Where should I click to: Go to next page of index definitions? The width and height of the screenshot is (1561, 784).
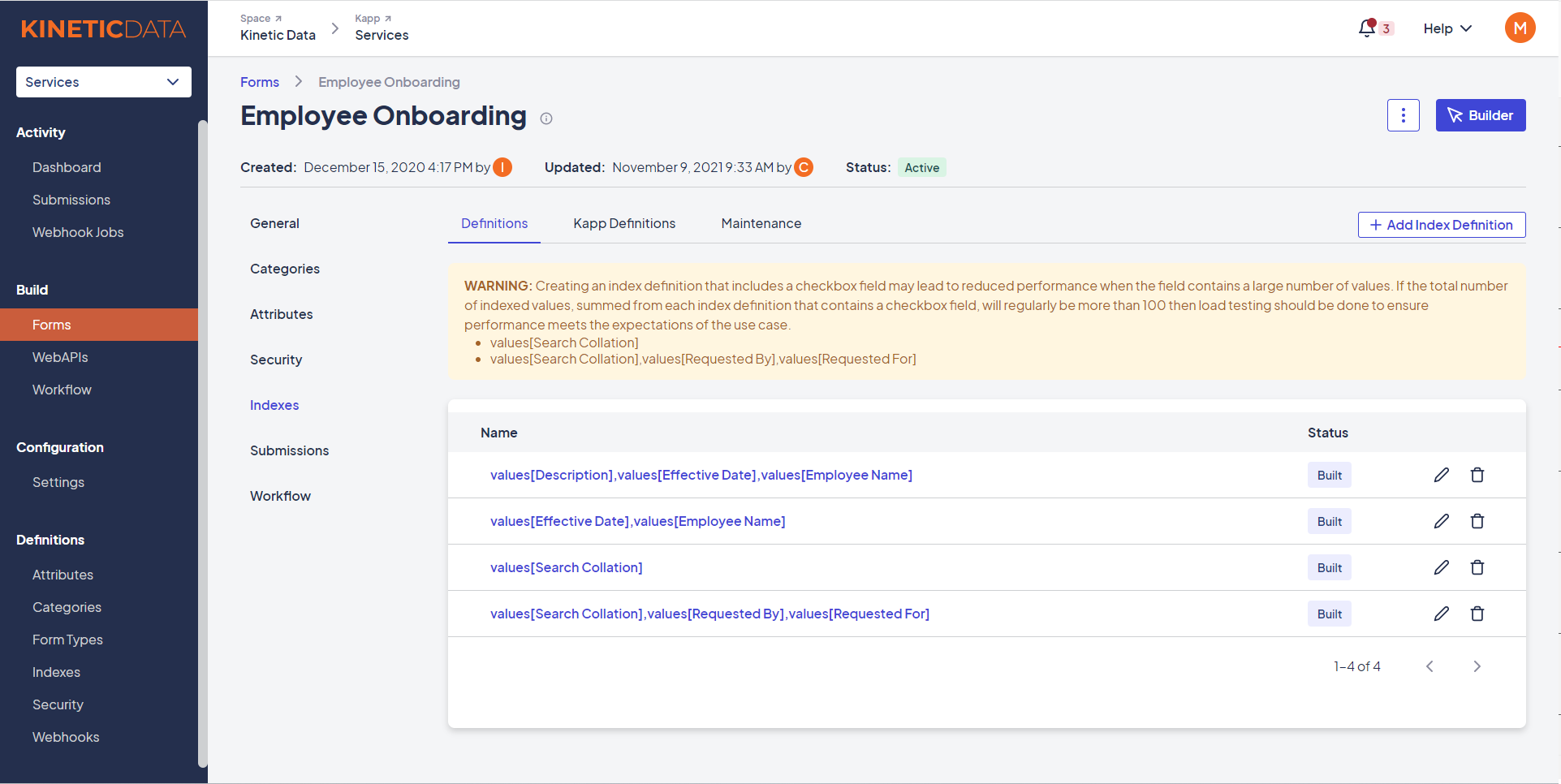click(x=1477, y=666)
